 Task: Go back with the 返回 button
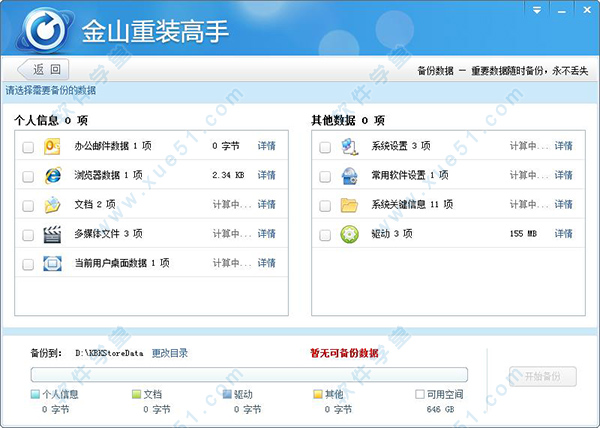pos(43,70)
